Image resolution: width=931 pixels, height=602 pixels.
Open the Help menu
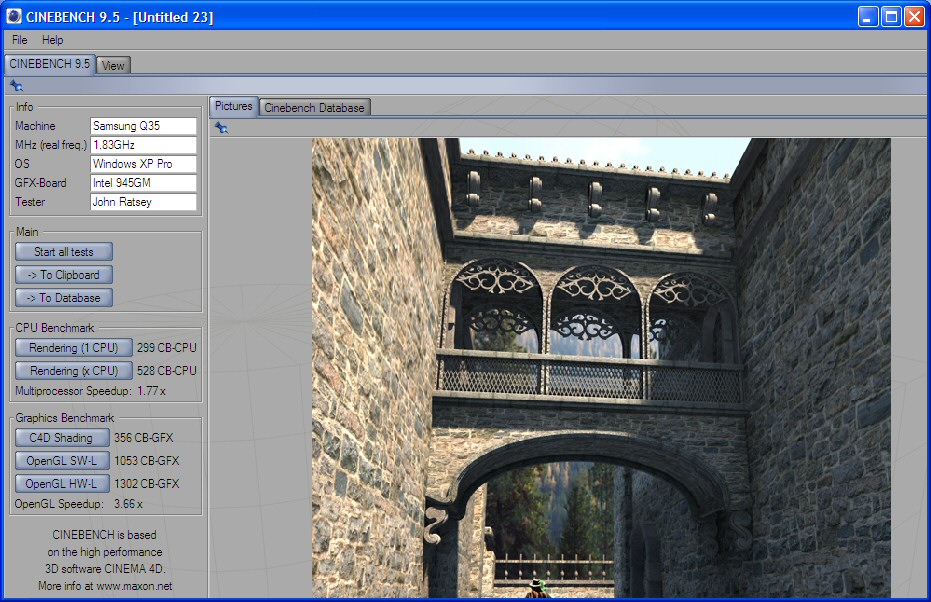[52, 40]
